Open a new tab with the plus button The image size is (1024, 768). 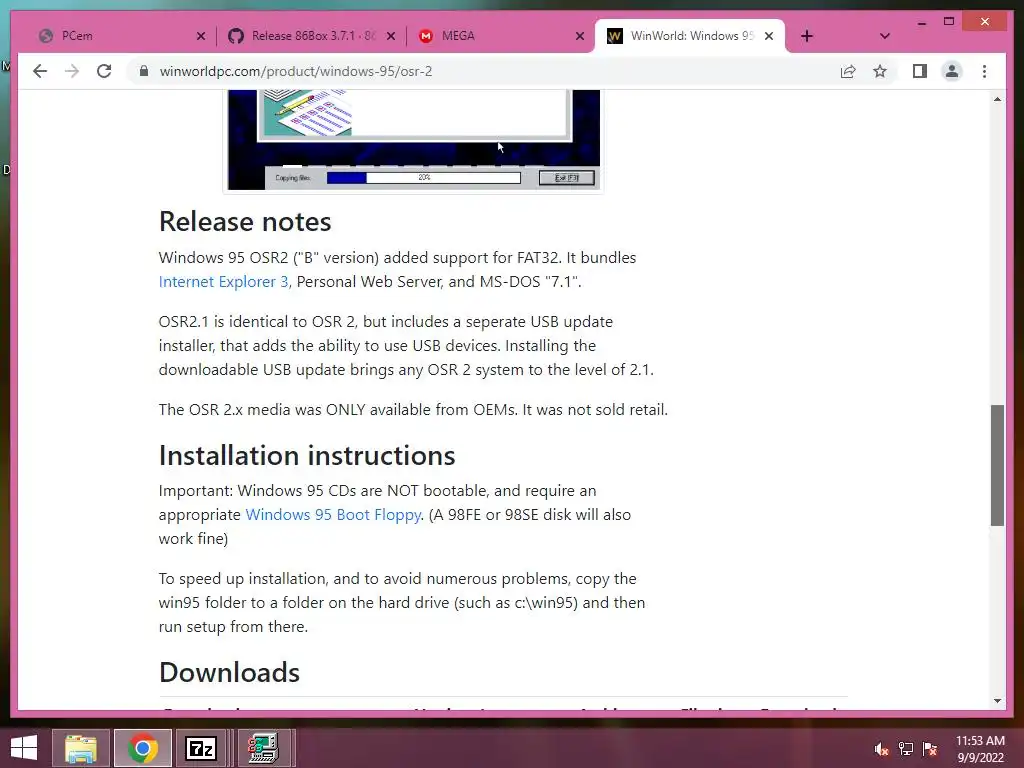pyautogui.click(x=807, y=36)
